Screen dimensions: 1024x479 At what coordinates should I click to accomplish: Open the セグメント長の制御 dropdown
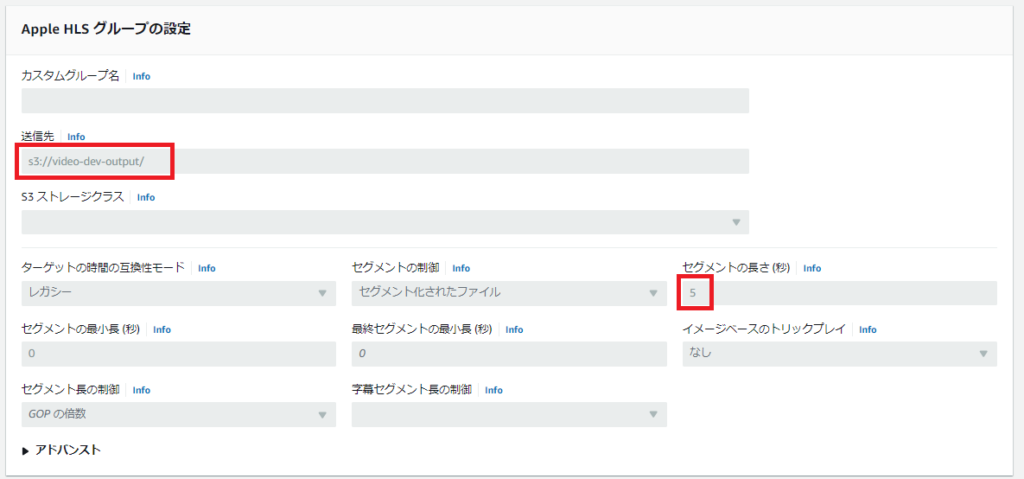point(178,414)
